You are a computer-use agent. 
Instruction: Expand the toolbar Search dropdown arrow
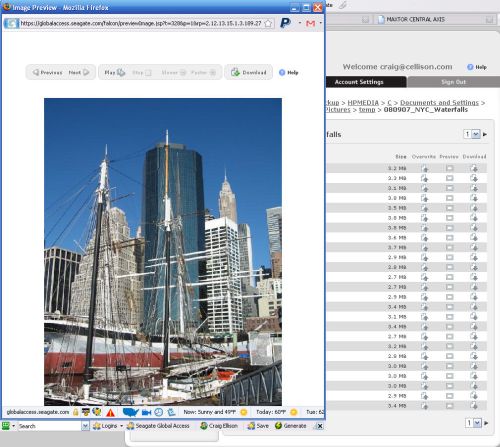tap(85, 426)
